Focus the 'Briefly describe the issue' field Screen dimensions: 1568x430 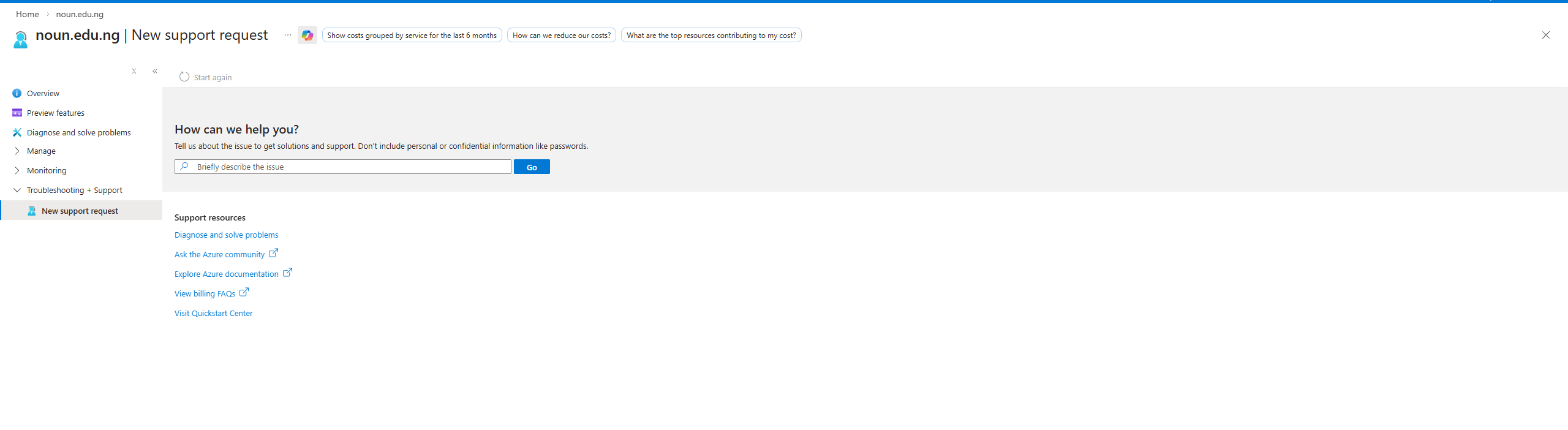point(343,167)
